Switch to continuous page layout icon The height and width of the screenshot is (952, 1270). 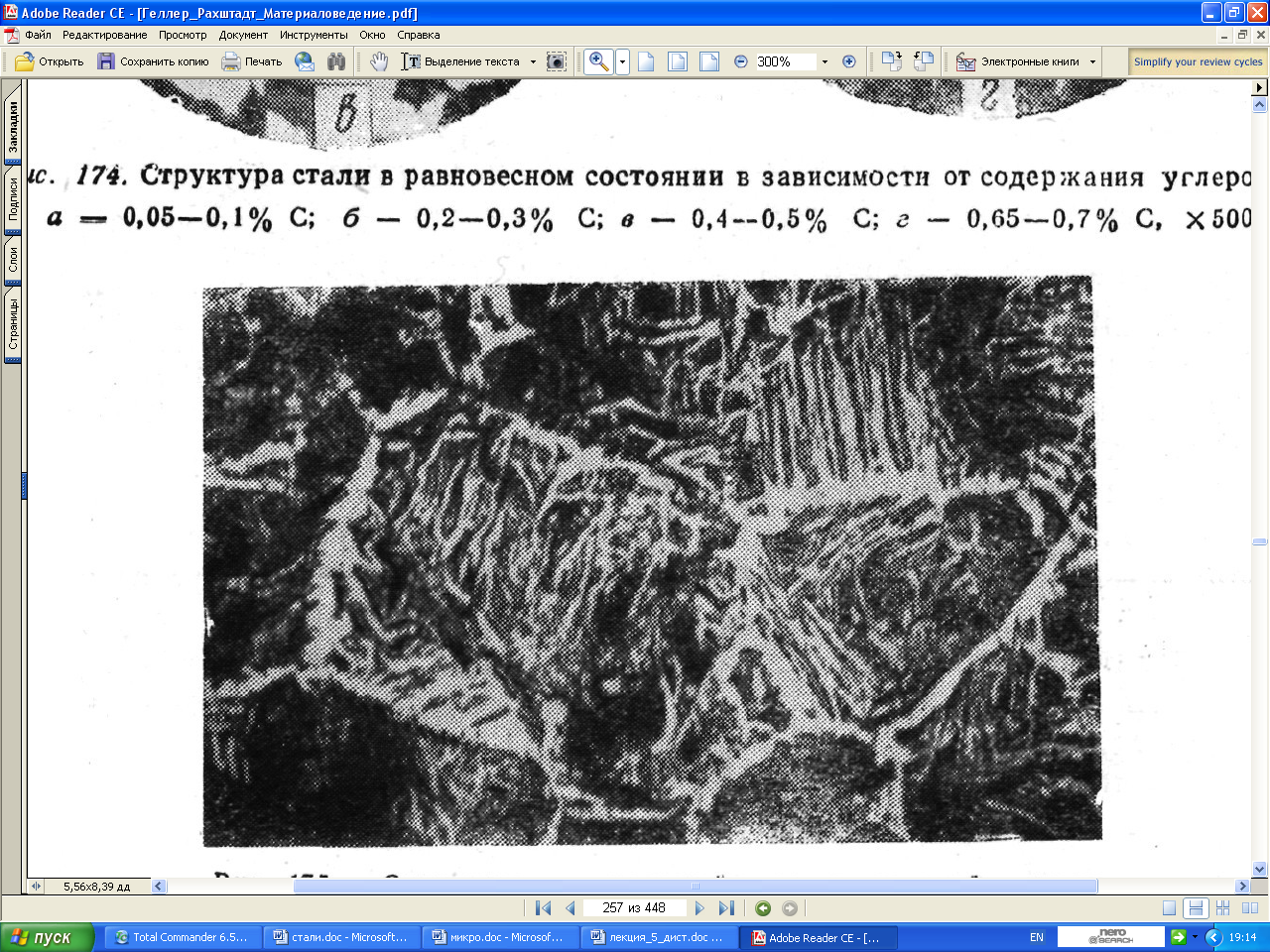click(x=1196, y=907)
